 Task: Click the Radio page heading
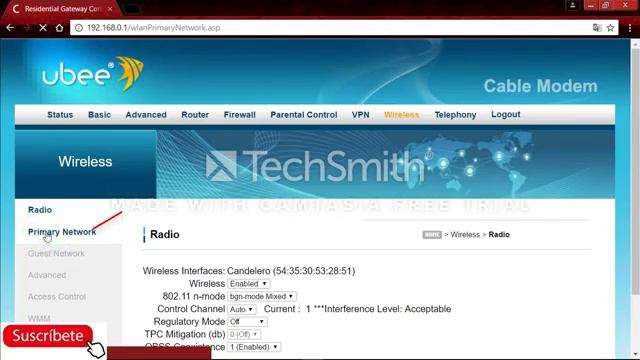(165, 235)
